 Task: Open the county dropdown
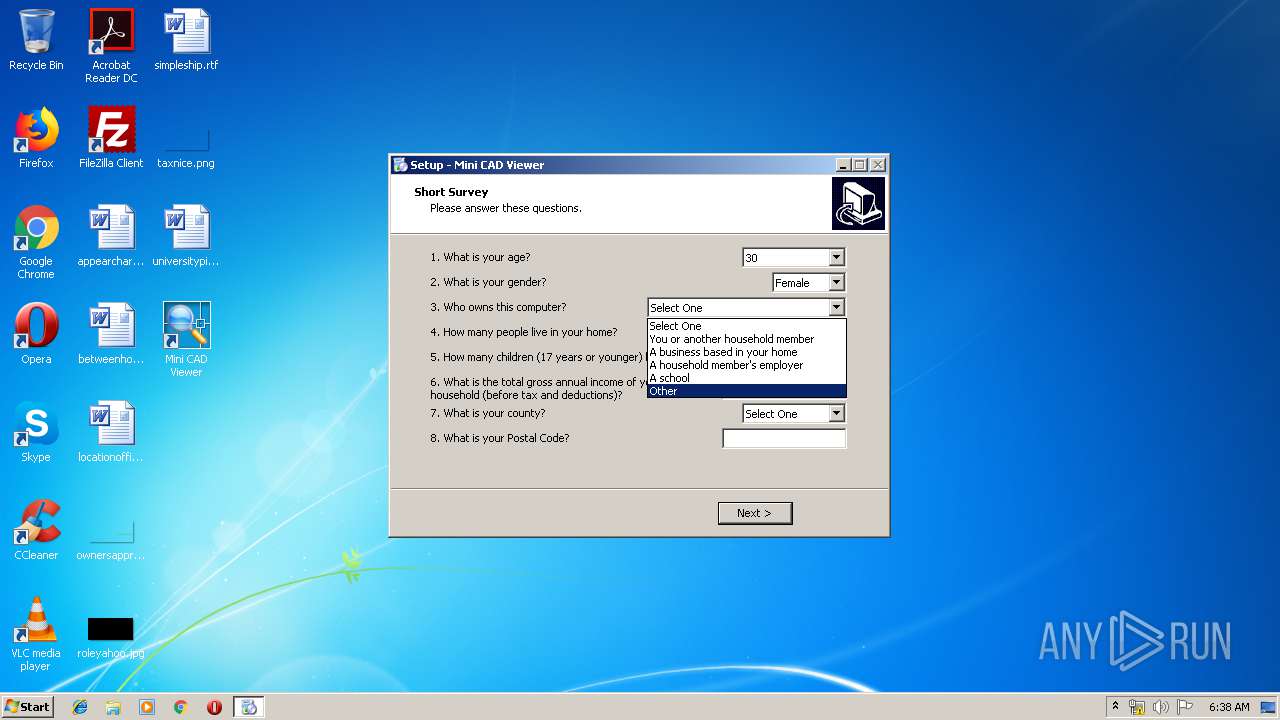click(x=837, y=414)
